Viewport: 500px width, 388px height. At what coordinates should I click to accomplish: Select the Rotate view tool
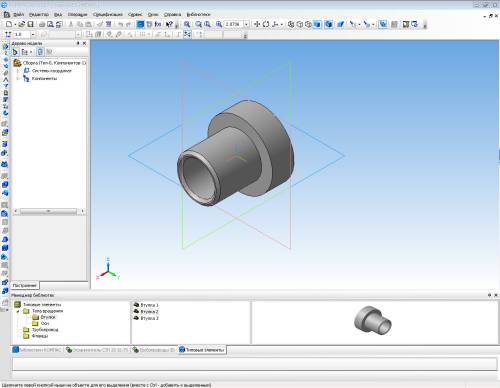266,24
